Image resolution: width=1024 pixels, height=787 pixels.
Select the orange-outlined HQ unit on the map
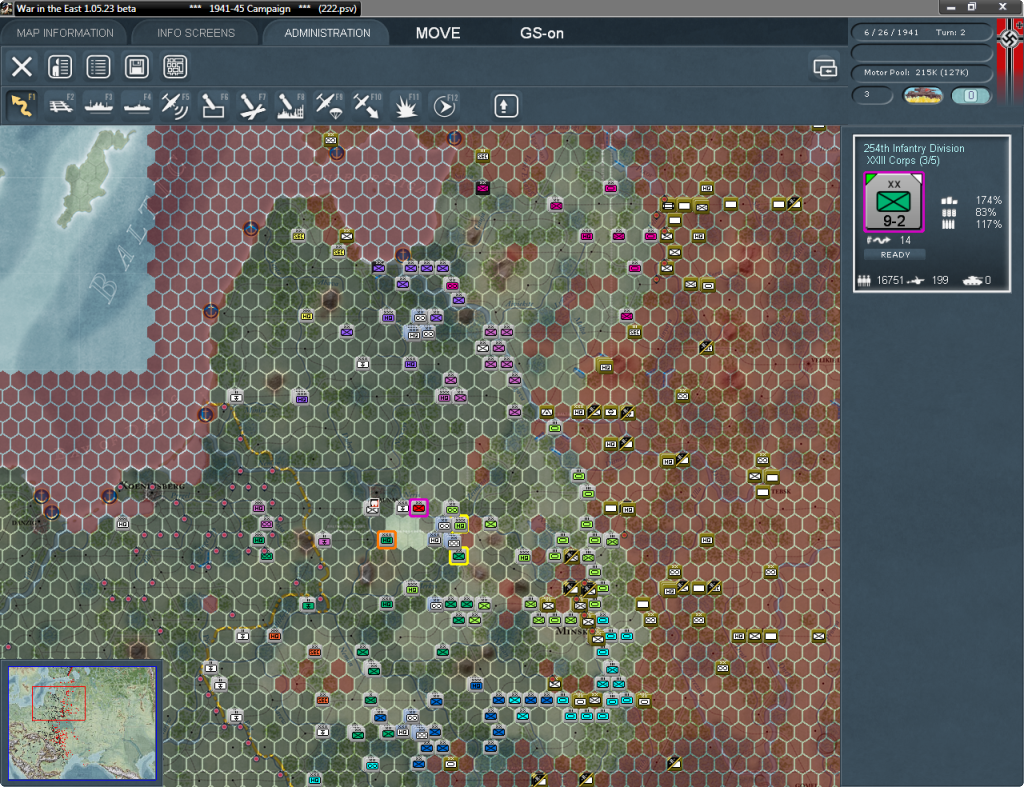tap(387, 539)
